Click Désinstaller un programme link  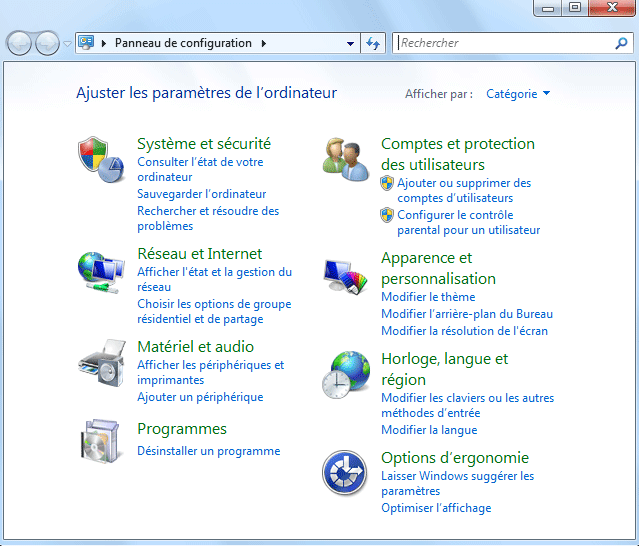pos(209,451)
